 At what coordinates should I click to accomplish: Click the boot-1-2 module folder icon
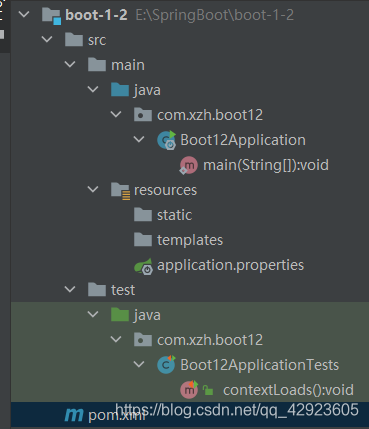[x=52, y=16]
